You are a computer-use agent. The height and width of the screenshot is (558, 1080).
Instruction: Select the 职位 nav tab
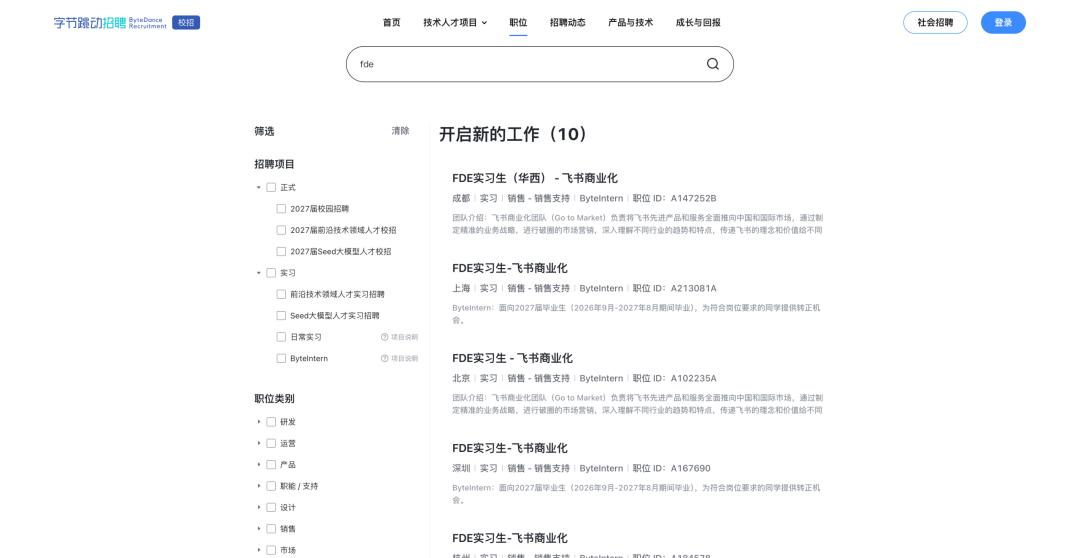(518, 23)
